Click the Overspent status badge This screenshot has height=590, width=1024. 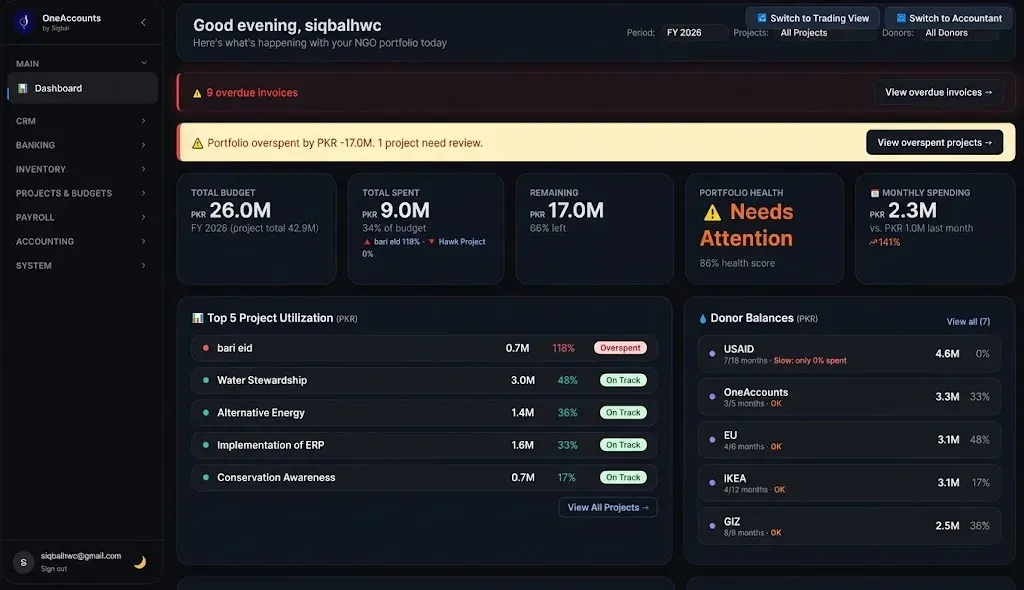pos(620,348)
